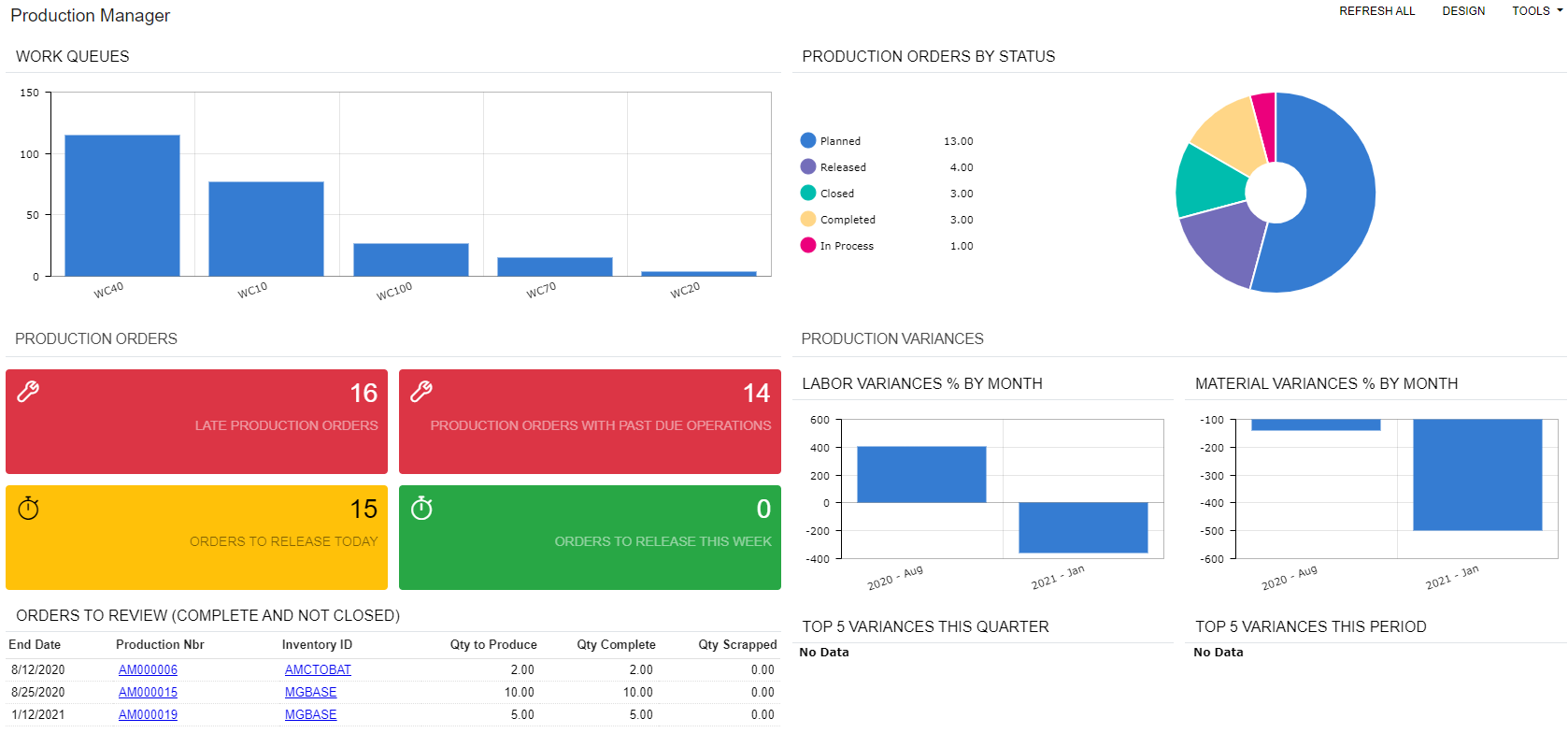Select the WC20 bar in Work Queues

point(699,274)
